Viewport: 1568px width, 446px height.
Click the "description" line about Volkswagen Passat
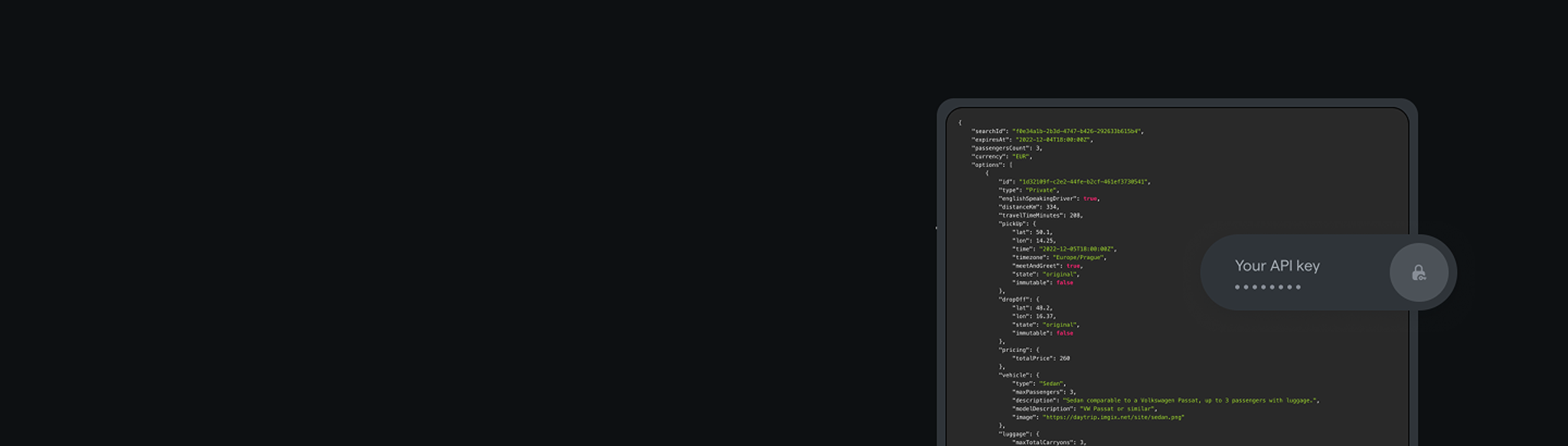coord(1166,400)
